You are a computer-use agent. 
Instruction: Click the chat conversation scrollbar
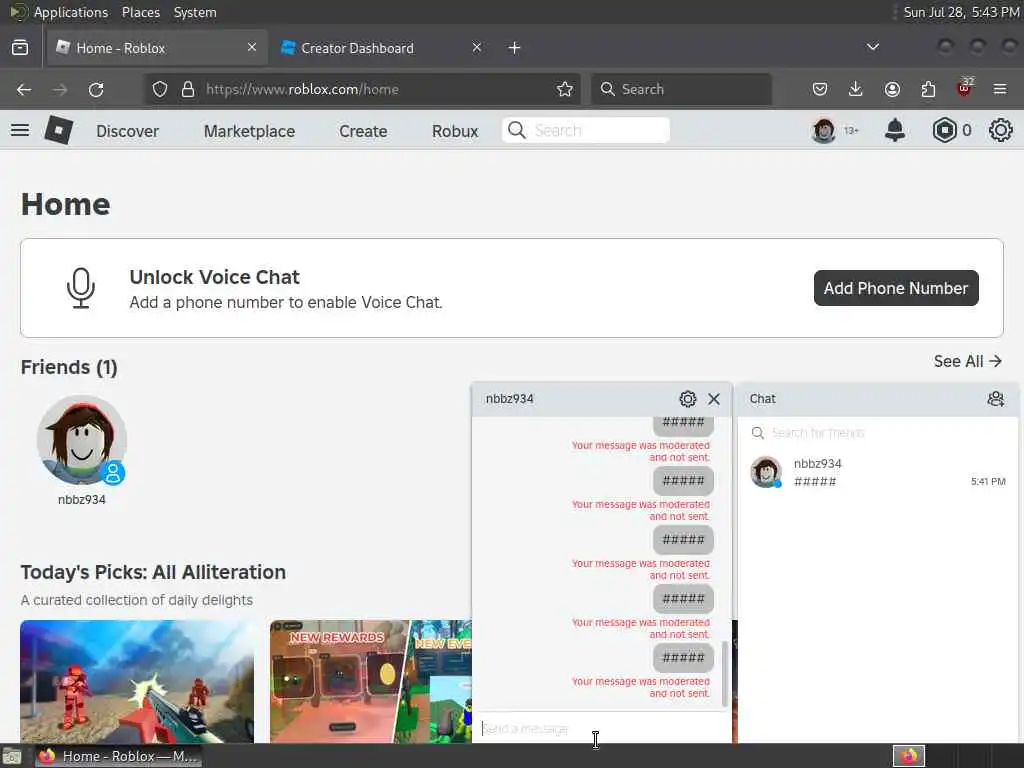(x=724, y=673)
